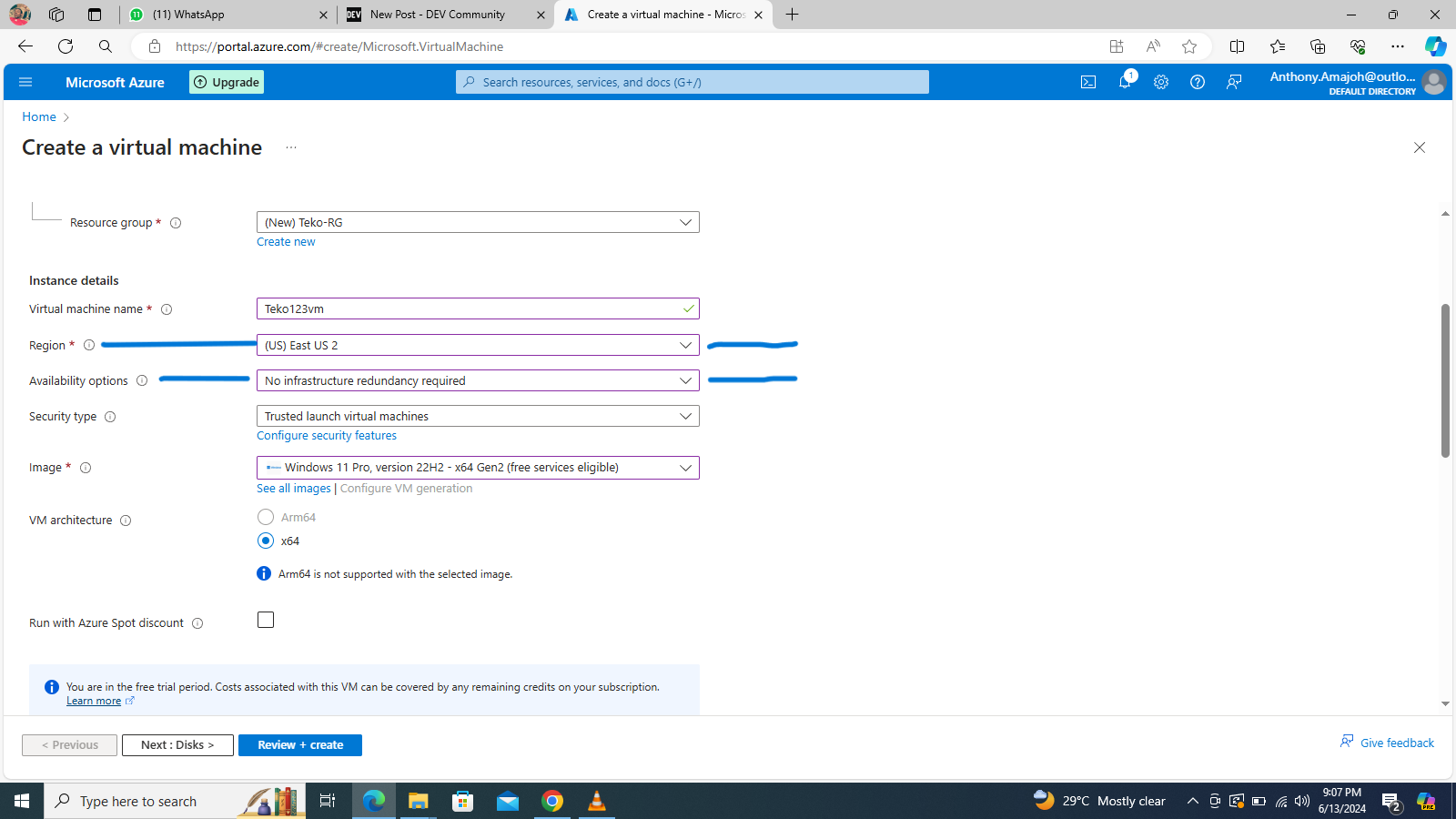Open the Windows notification center
1456x819 pixels.
[1391, 801]
